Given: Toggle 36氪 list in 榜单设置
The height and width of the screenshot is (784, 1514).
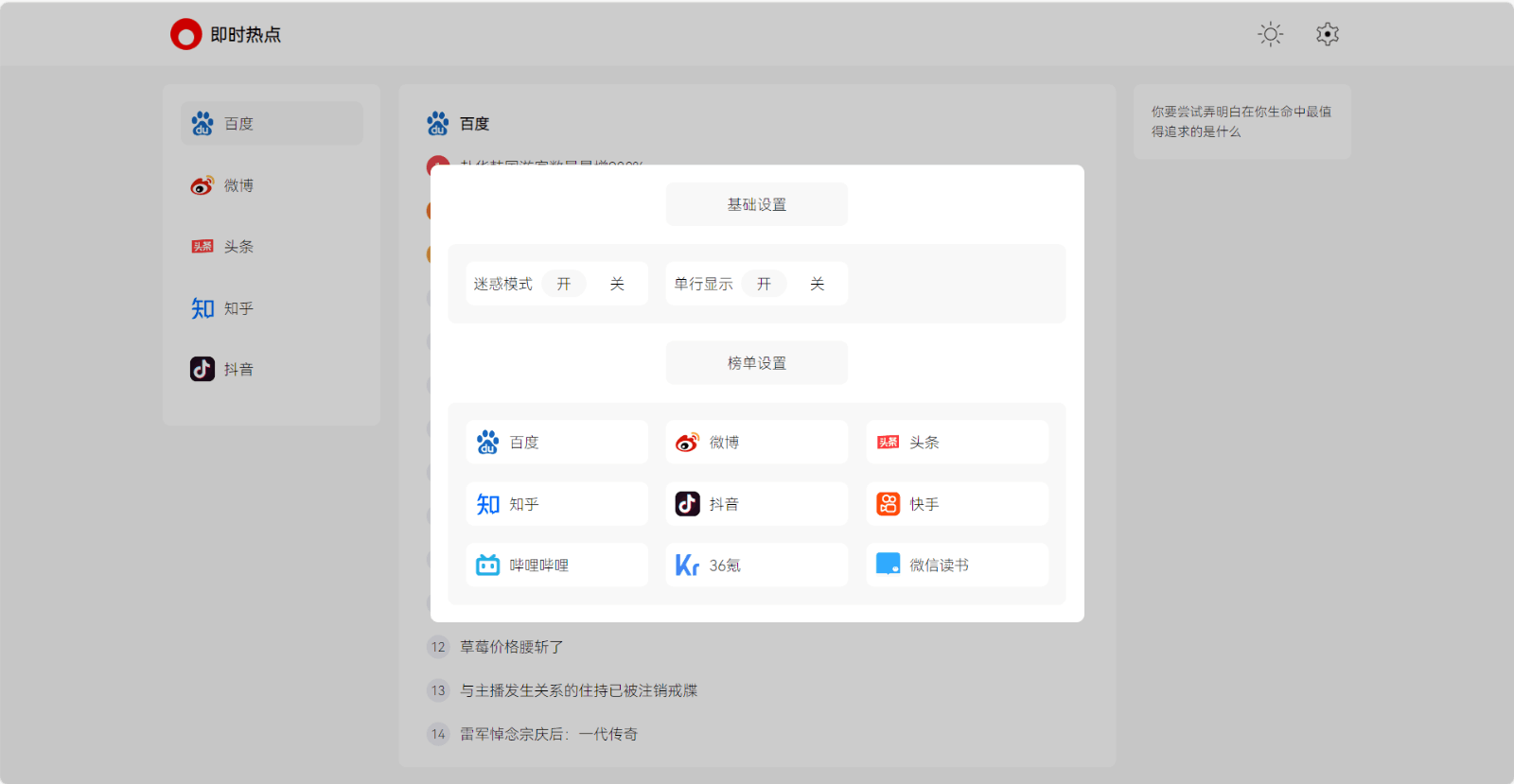Looking at the screenshot, I should click(x=757, y=566).
